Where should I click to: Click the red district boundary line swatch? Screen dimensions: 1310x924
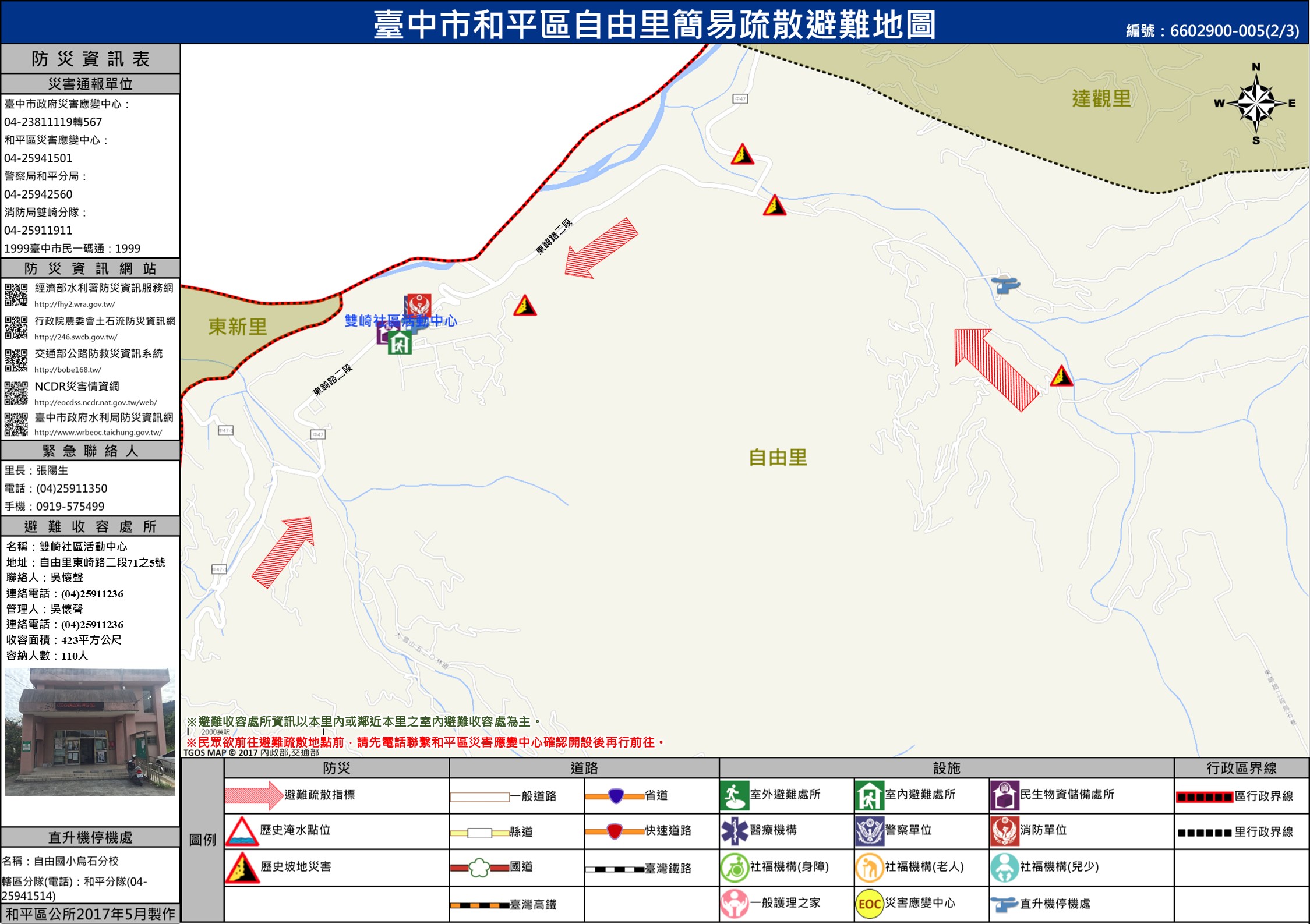(x=1204, y=796)
